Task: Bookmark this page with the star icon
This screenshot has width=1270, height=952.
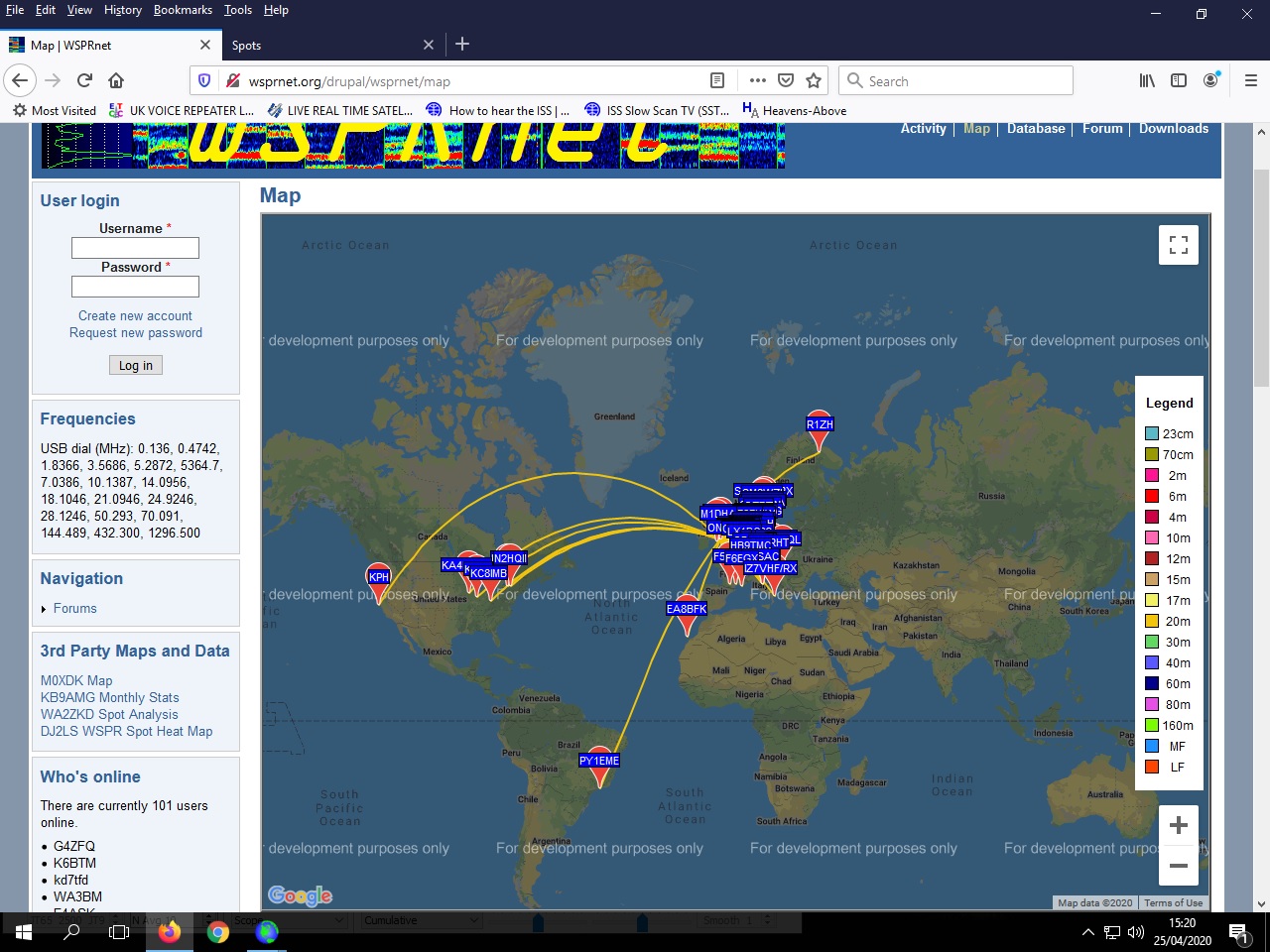Action: pos(814,80)
